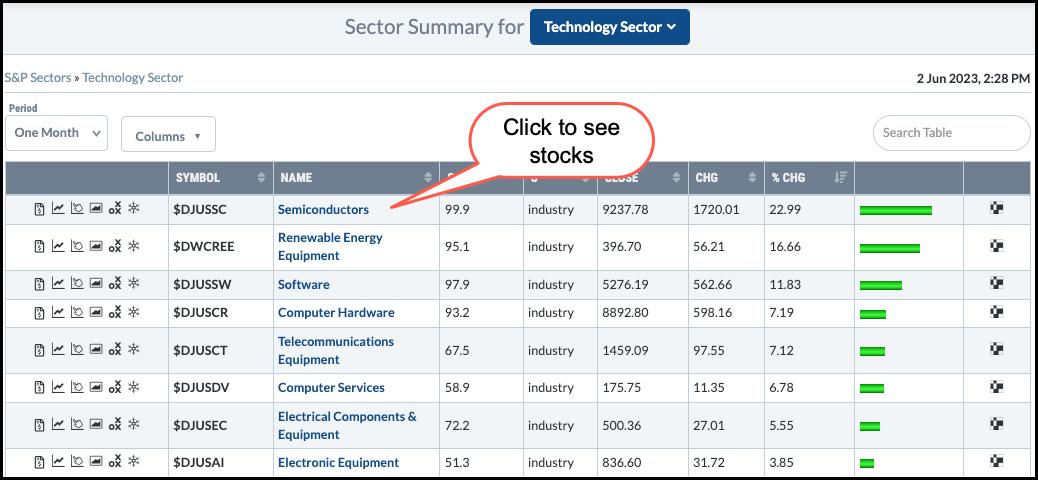
Task: Expand the One Month period dropdown
Action: (56, 133)
